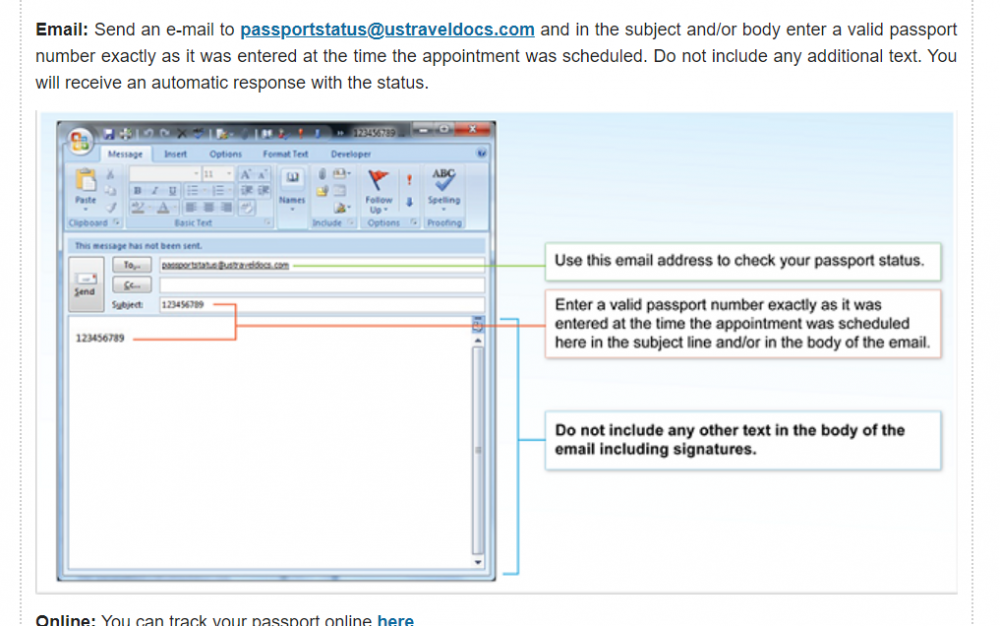
Task: Click the Follow Up label
Action: tap(379, 205)
